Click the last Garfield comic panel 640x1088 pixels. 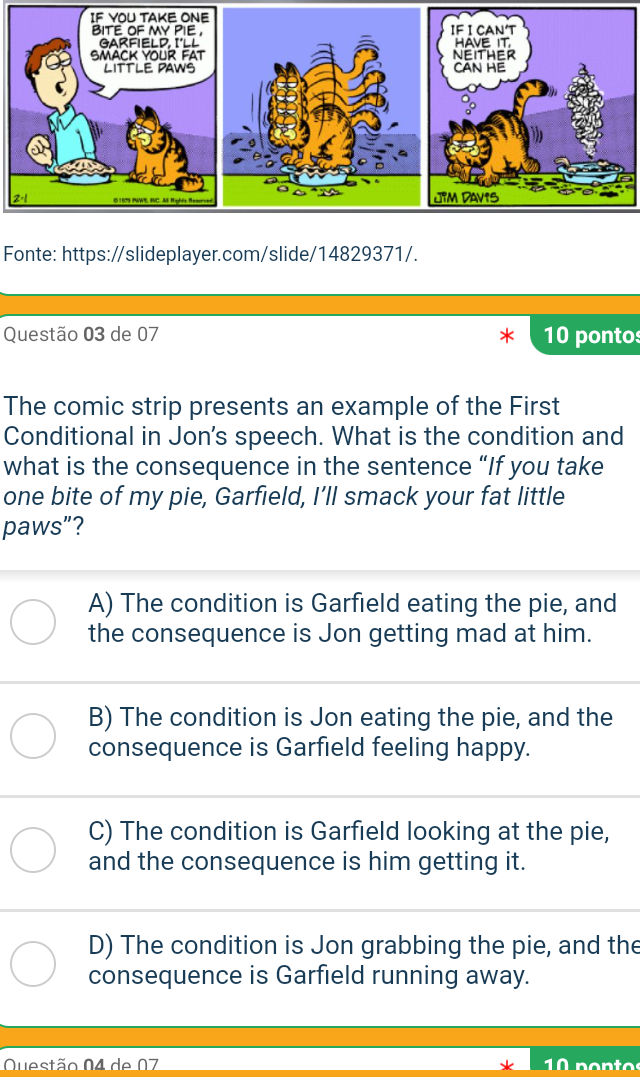point(530,105)
